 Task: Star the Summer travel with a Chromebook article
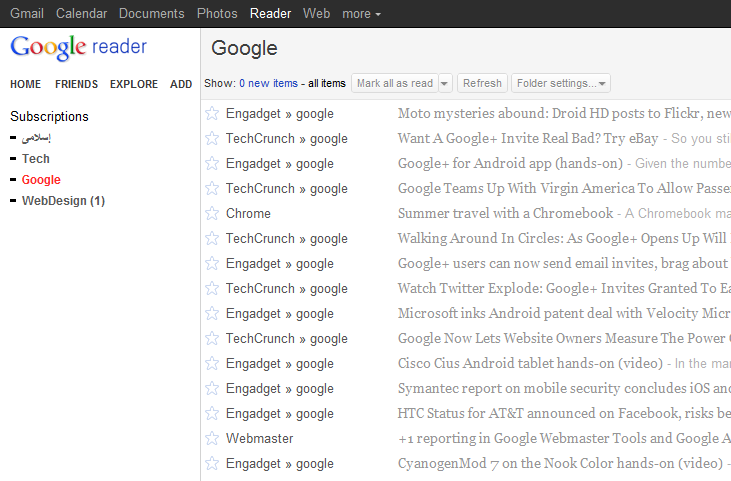click(x=212, y=213)
